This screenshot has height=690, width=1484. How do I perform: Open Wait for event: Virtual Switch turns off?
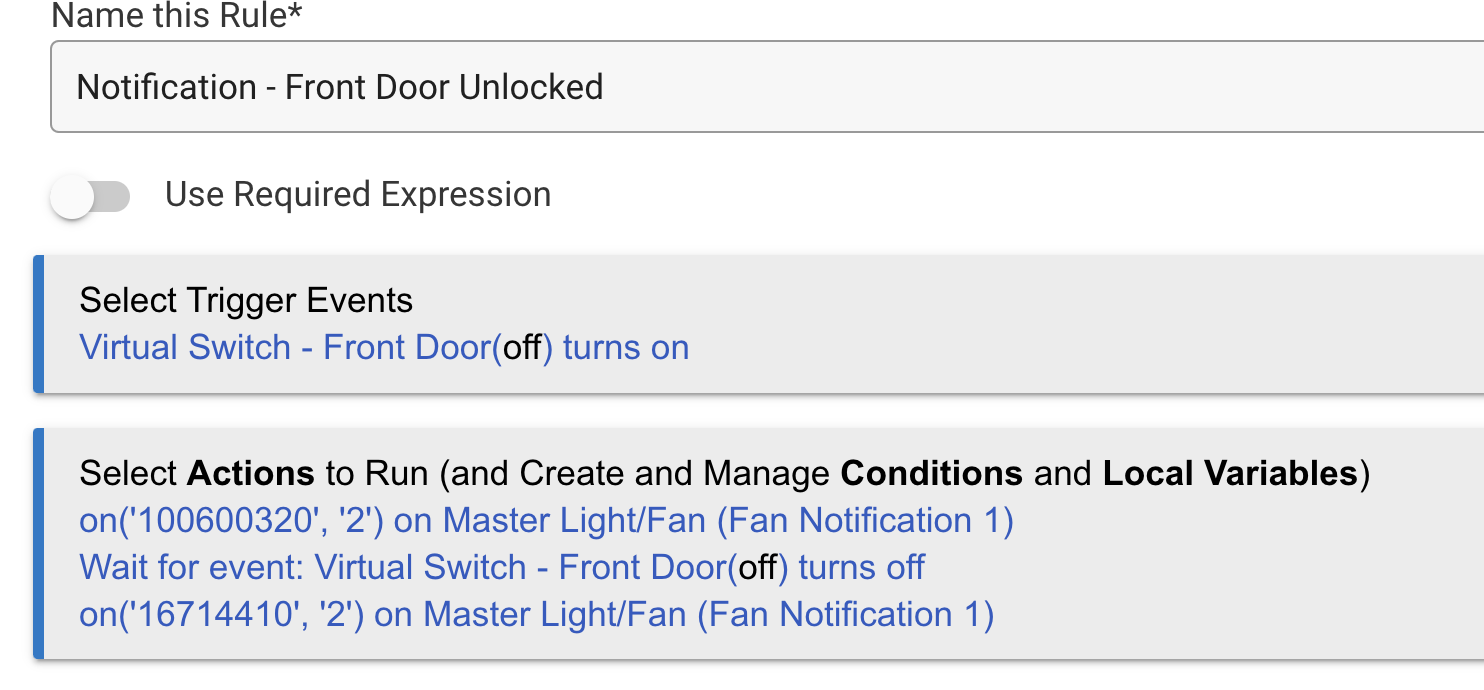tap(501, 567)
